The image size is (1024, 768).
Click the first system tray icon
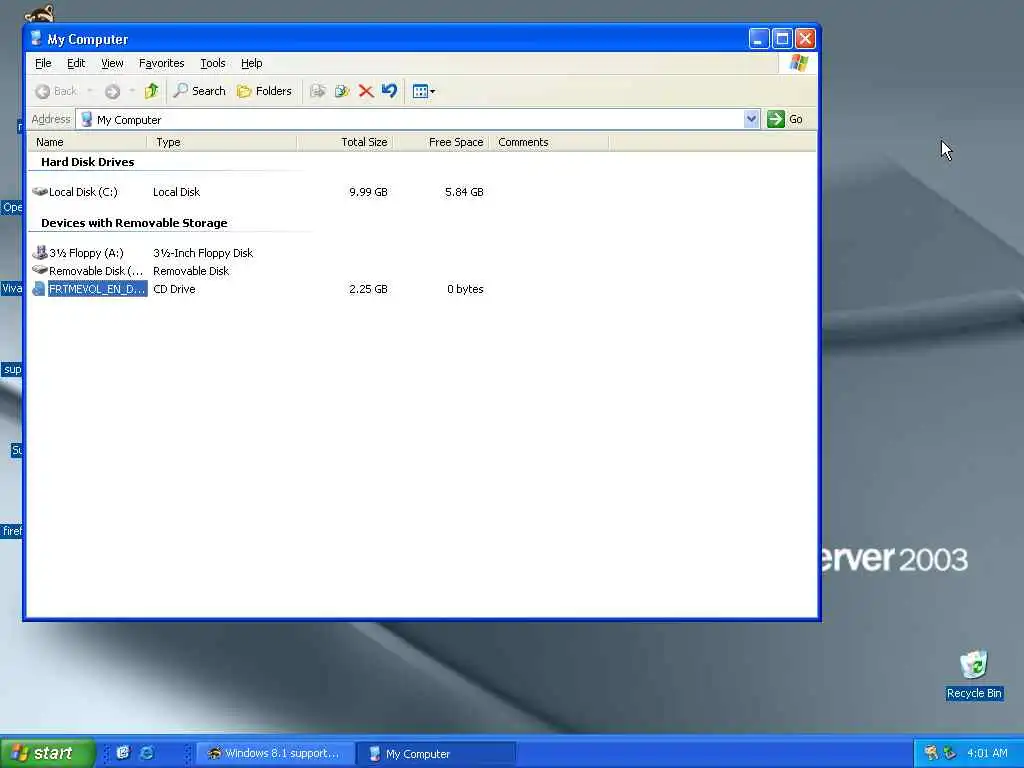click(931, 753)
